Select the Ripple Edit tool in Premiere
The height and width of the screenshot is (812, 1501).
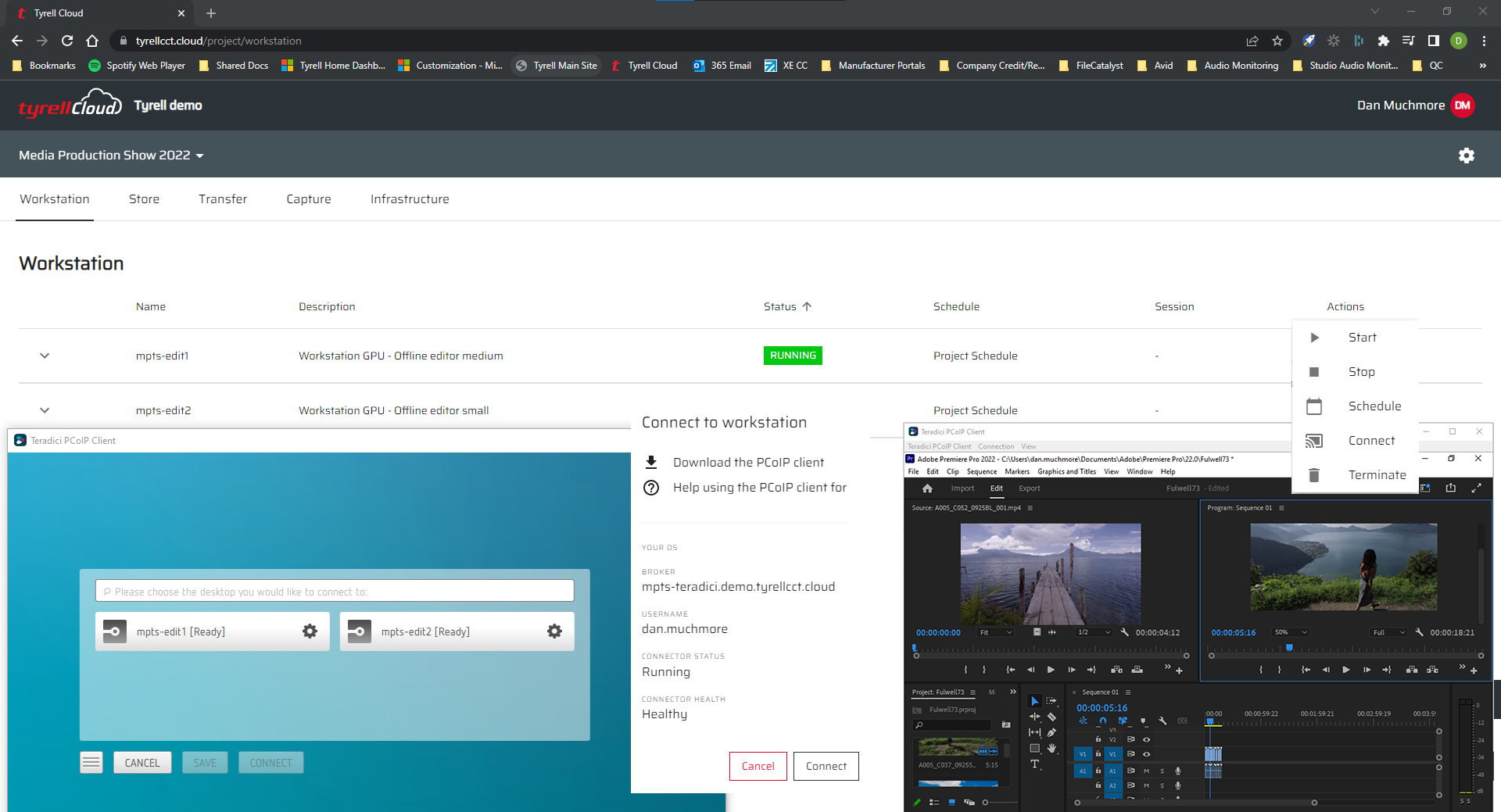tap(1034, 717)
